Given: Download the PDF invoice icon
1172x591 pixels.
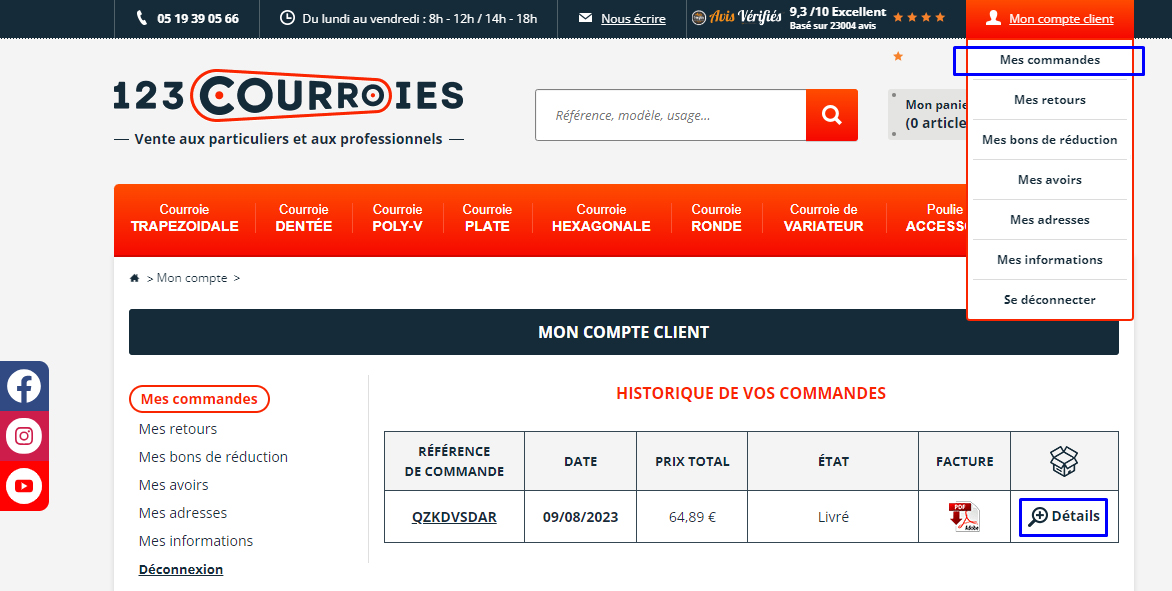Looking at the screenshot, I should coord(964,517).
